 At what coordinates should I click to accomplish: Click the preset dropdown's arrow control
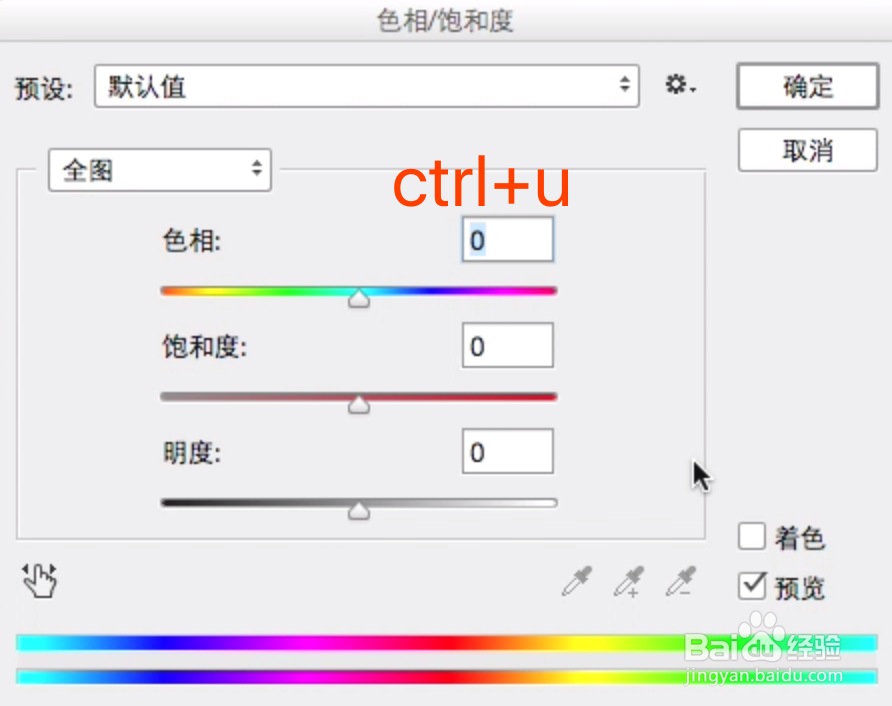click(x=625, y=86)
